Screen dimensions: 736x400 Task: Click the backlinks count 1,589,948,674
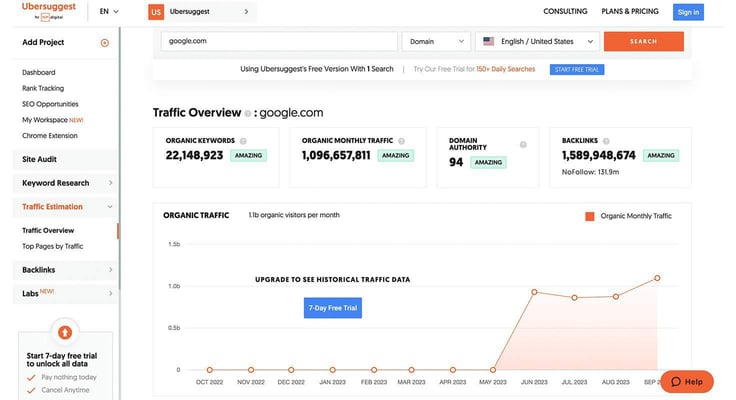[598, 155]
